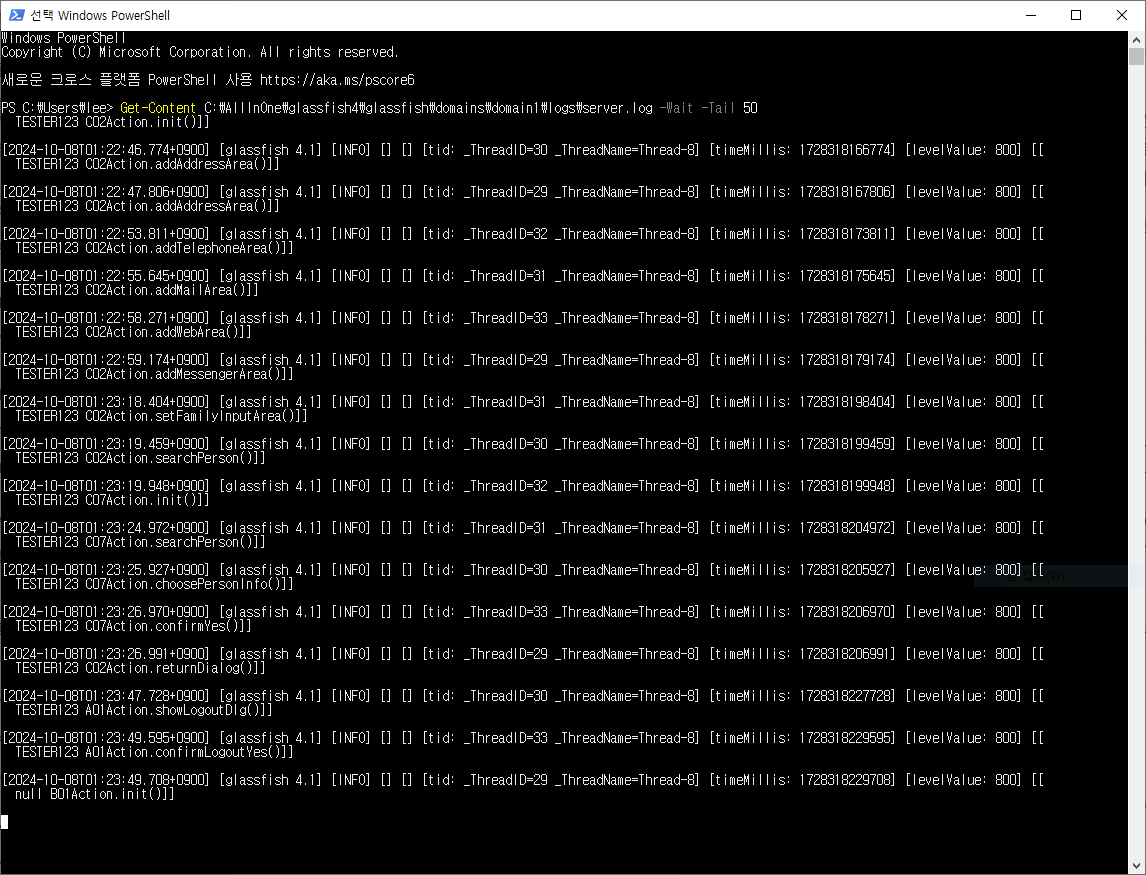
Task: Click the C02Action.addWebArea() log line
Action: [x=133, y=333]
